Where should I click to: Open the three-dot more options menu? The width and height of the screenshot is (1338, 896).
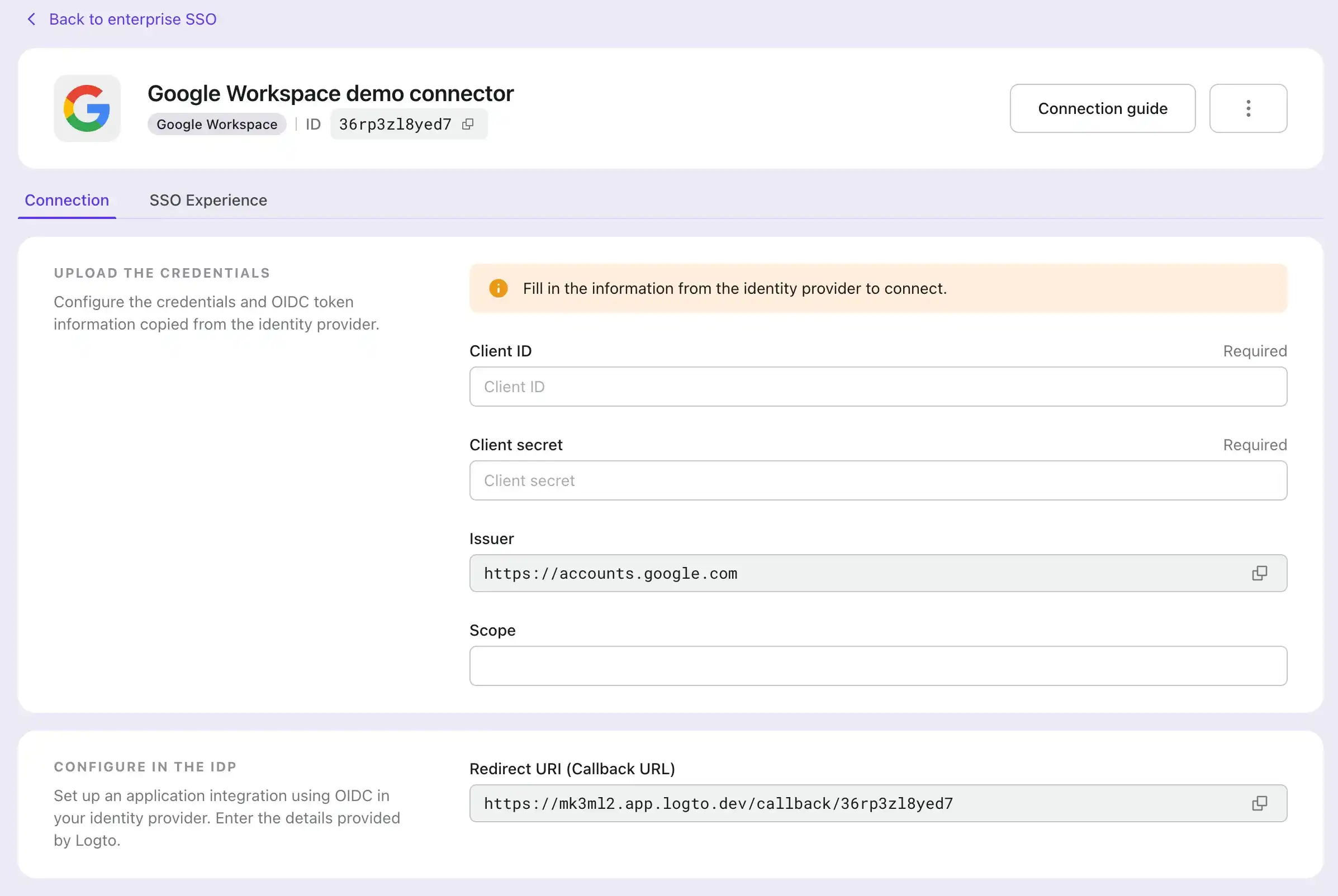[x=1247, y=108]
